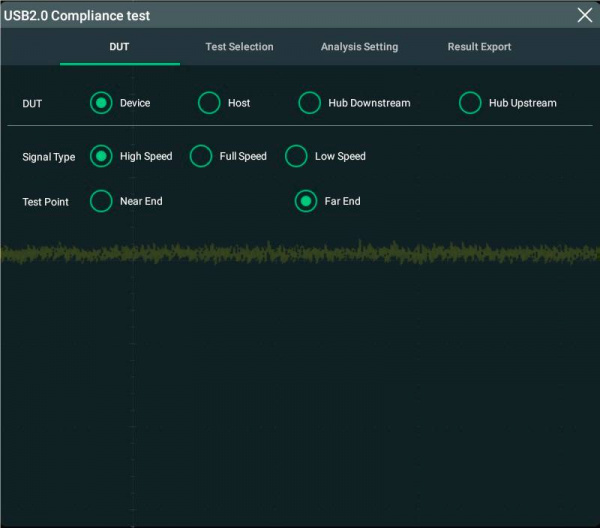
Task: Set signal type to Low Speed
Action: [x=296, y=156]
